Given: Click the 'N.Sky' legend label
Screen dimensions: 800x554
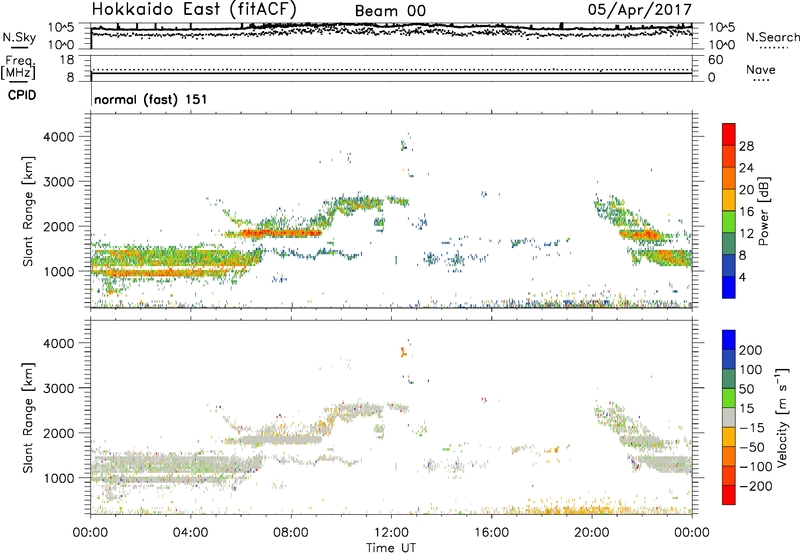Looking at the screenshot, I should [x=19, y=37].
